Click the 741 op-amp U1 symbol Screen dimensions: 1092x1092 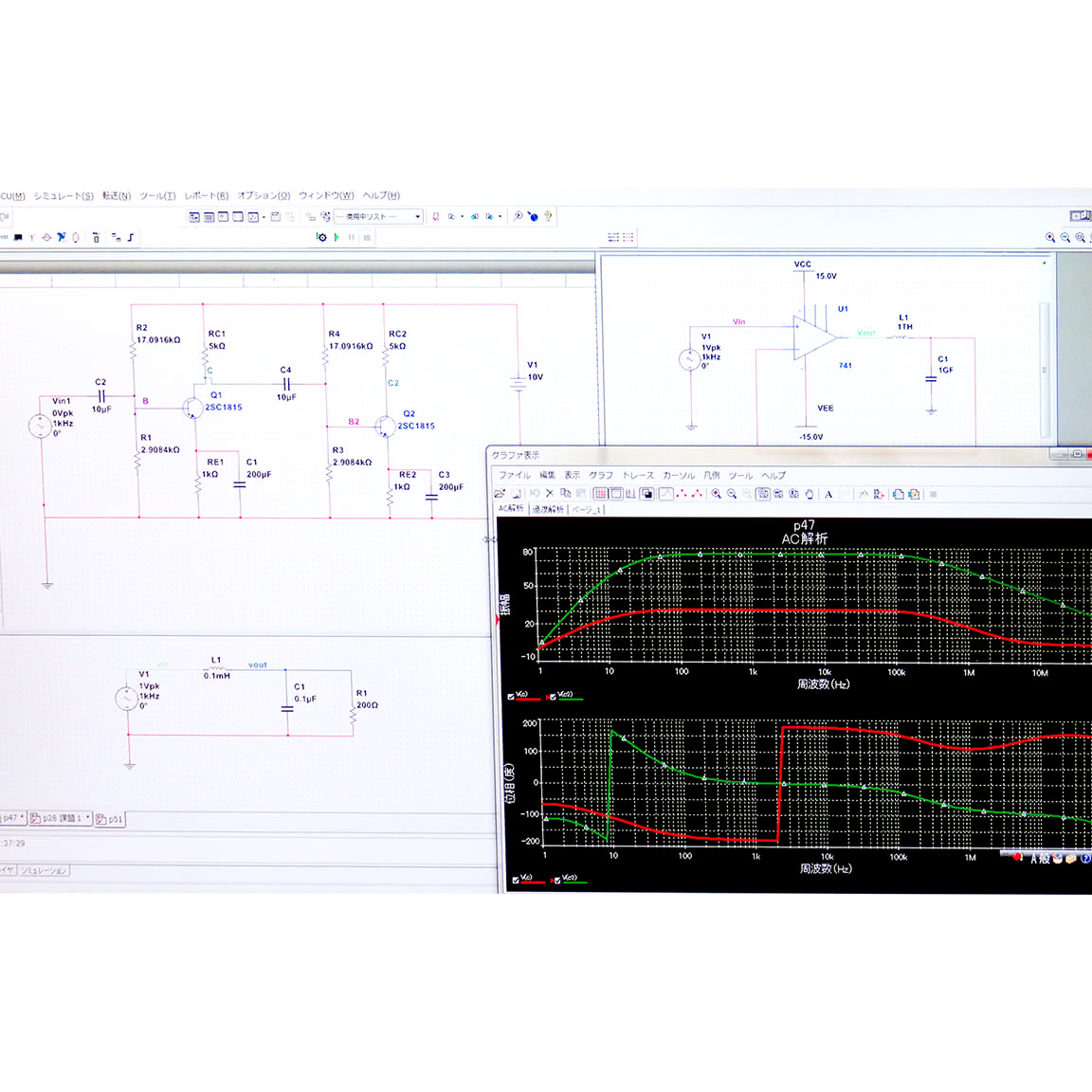(x=813, y=337)
